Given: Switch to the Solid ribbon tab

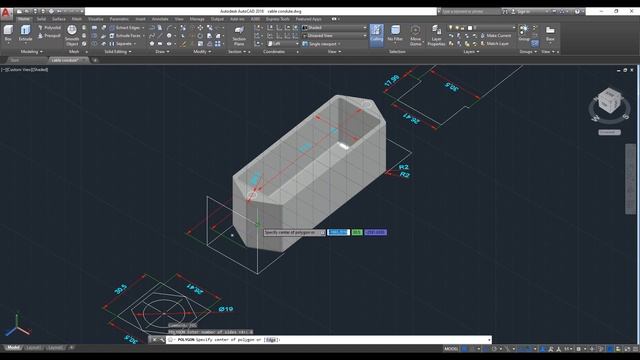Looking at the screenshot, I should click(x=41, y=19).
